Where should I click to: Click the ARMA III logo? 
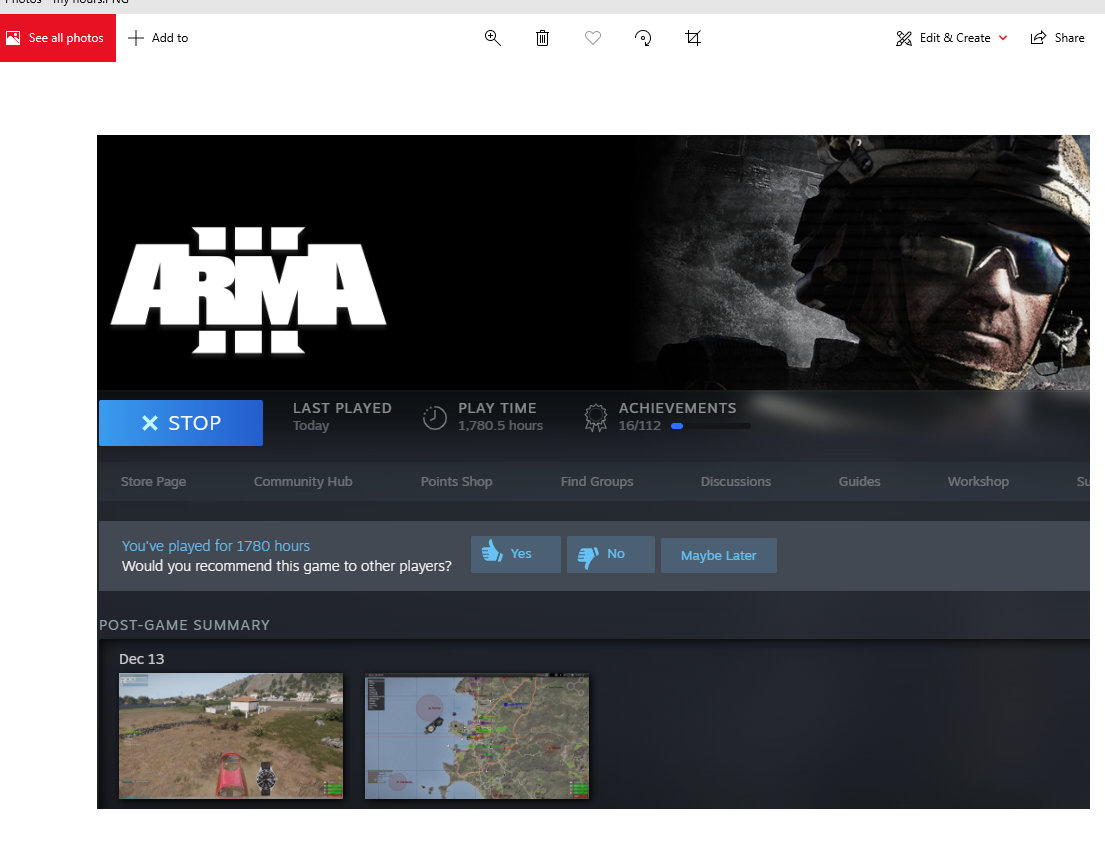coord(249,290)
